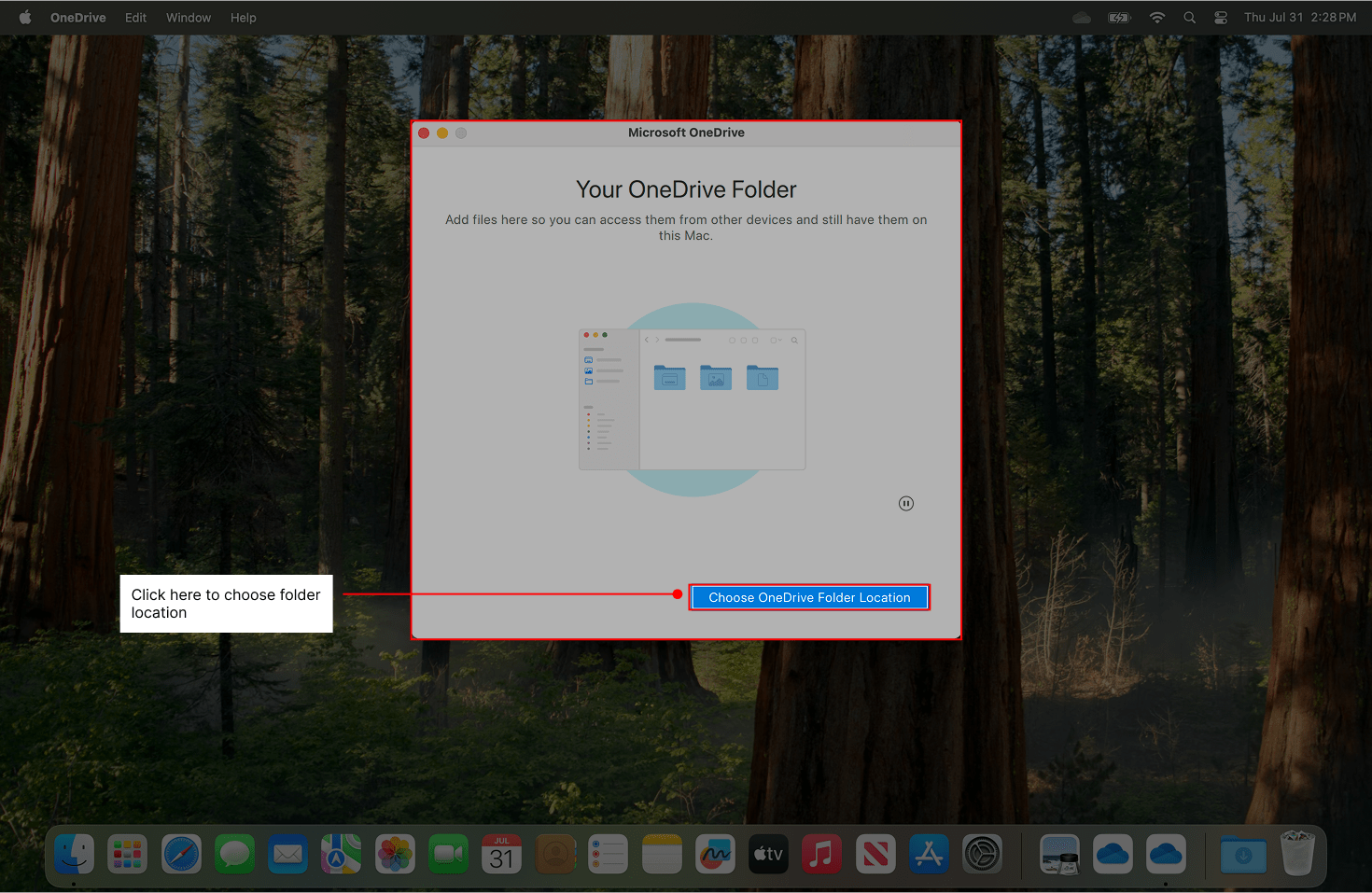Open Finder from the dock
Viewport: 1372px width, 893px height.
(74, 854)
